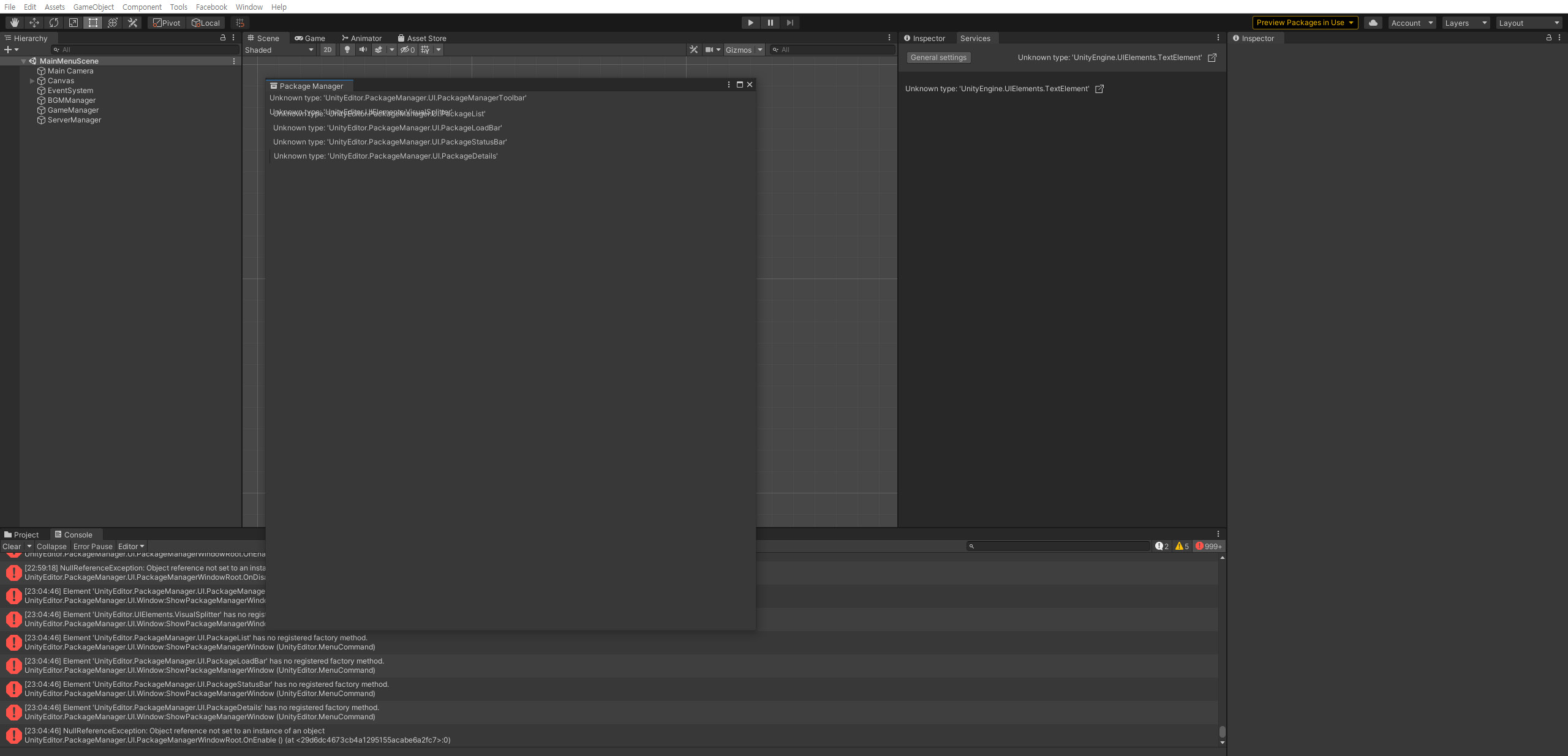Click the cloud services icon near Account
The height and width of the screenshot is (756, 1568).
point(1373,22)
